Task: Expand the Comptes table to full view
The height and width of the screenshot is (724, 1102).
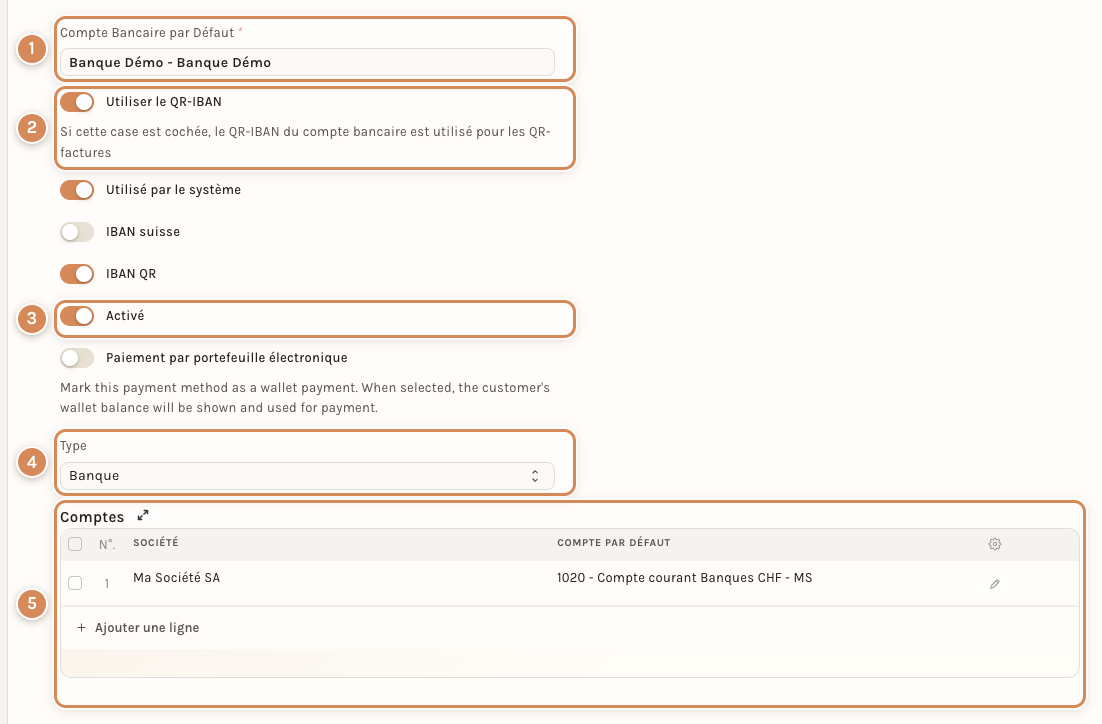Action: point(143,516)
